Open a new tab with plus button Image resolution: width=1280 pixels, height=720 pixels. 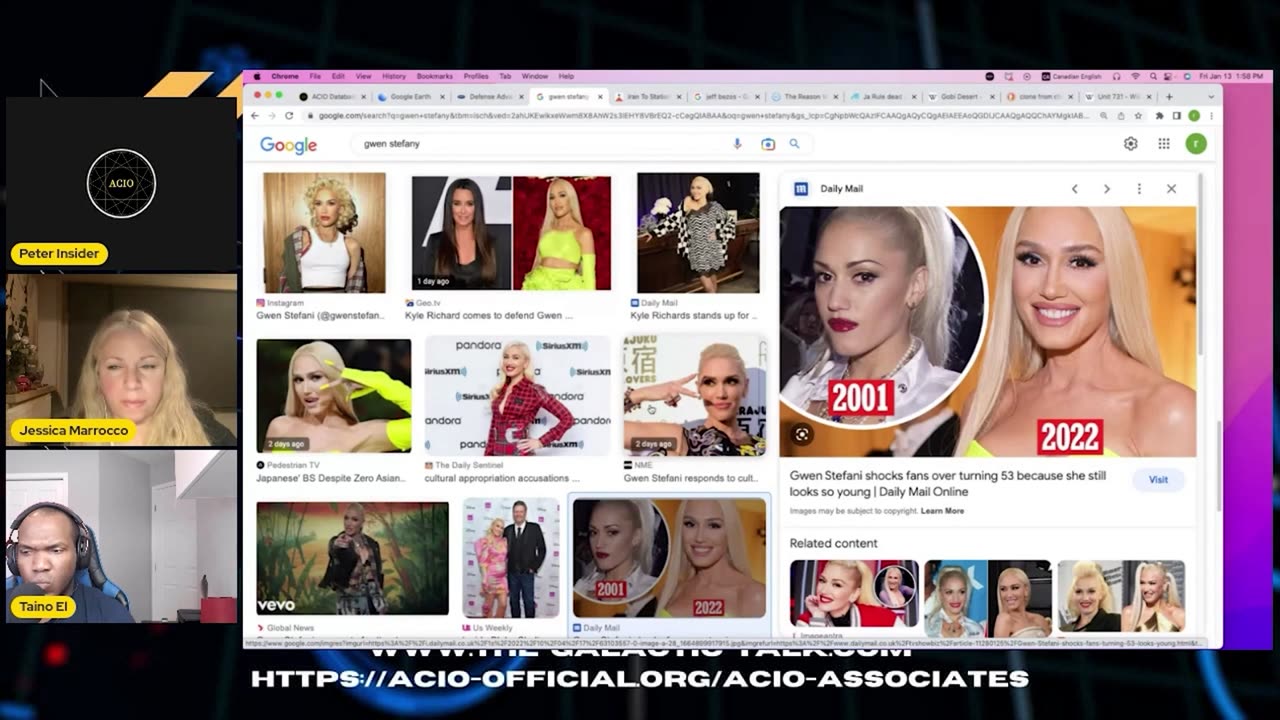pyautogui.click(x=1169, y=97)
